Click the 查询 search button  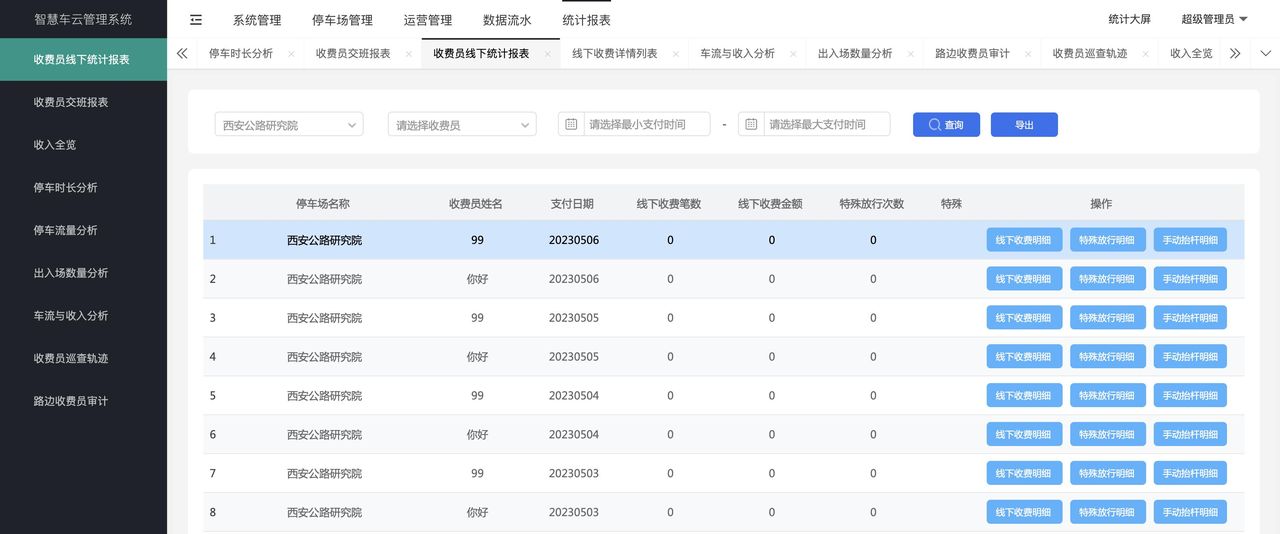point(946,124)
